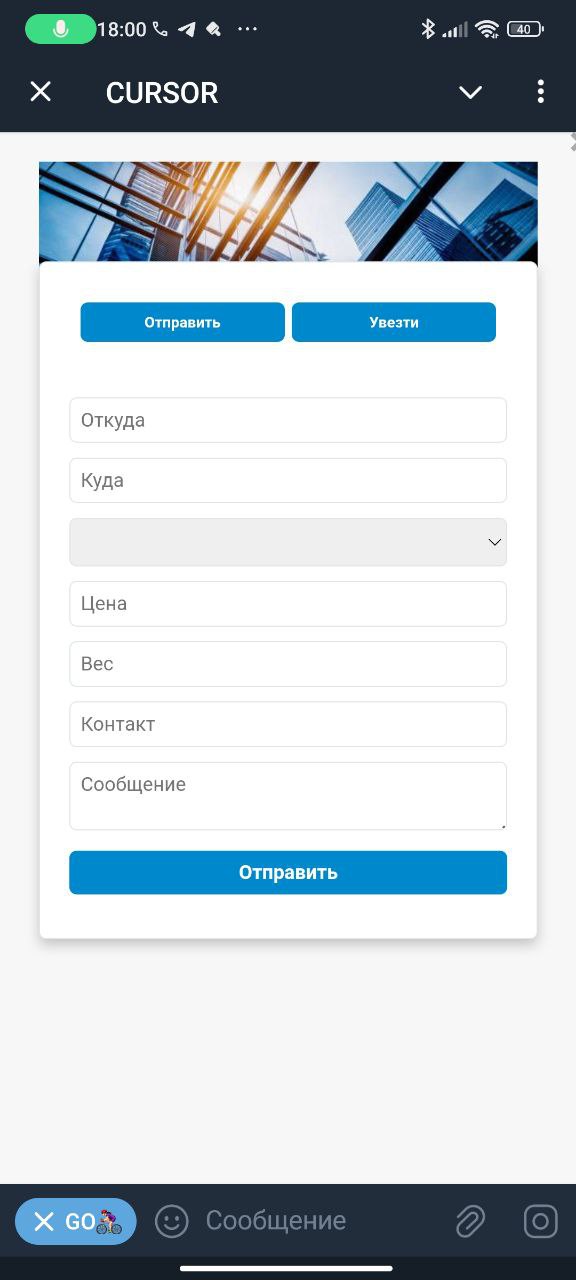The image size is (576, 1280).
Task: Open the three-dot options menu
Action: click(x=540, y=92)
